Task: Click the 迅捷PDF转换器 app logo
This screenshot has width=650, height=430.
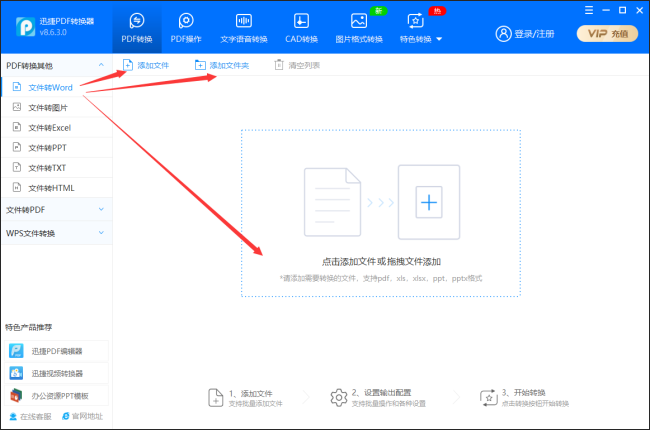Action: point(25,27)
